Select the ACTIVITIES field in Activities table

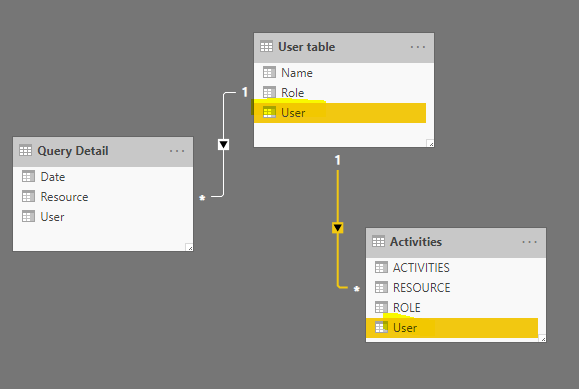tap(452, 268)
